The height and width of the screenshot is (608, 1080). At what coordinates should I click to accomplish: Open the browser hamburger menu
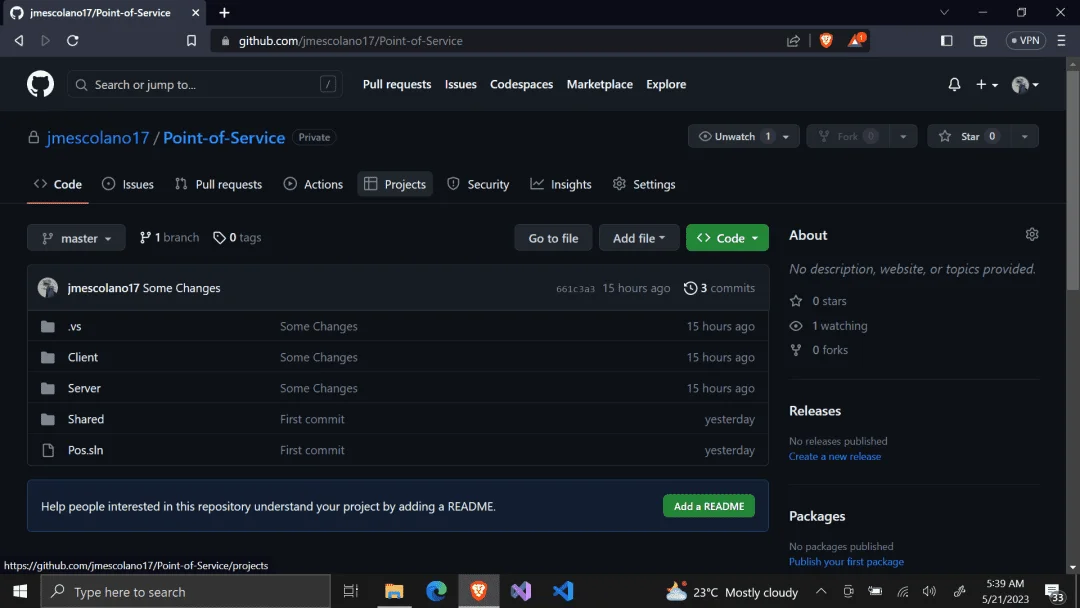coord(1061,41)
